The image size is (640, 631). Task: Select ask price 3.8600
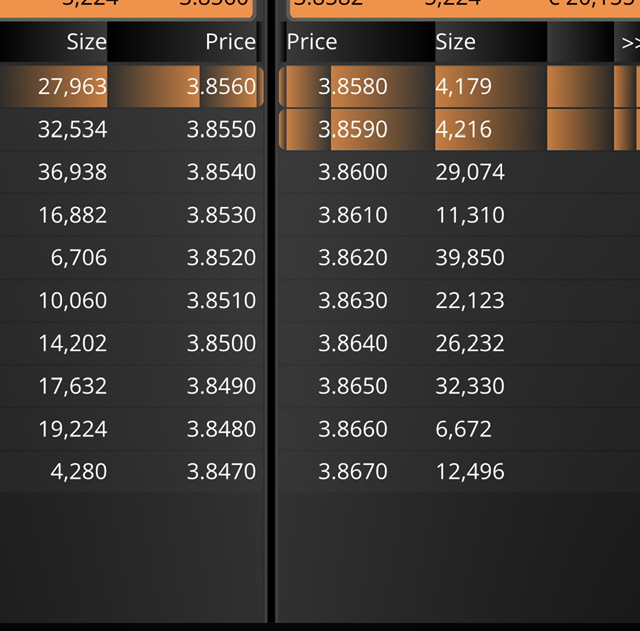tap(353, 172)
